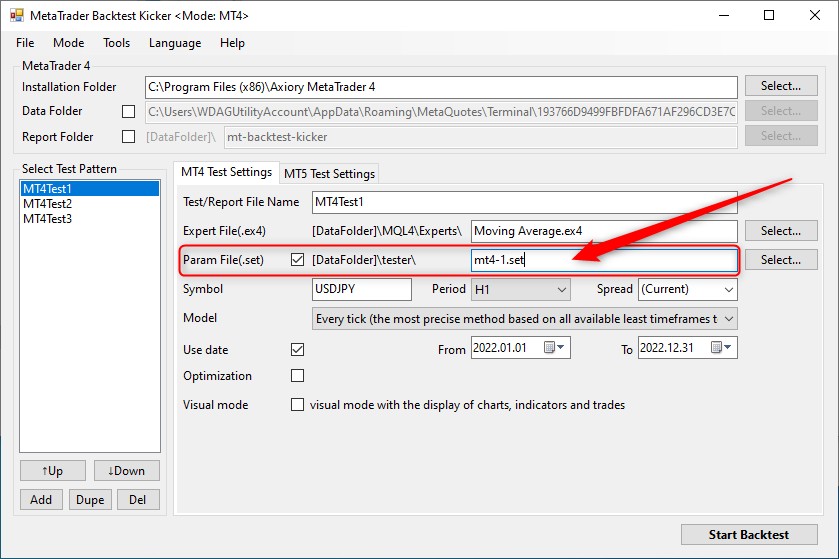Move the pattern up with the Up button
Viewport: 839px width, 559px height.
[x=53, y=471]
